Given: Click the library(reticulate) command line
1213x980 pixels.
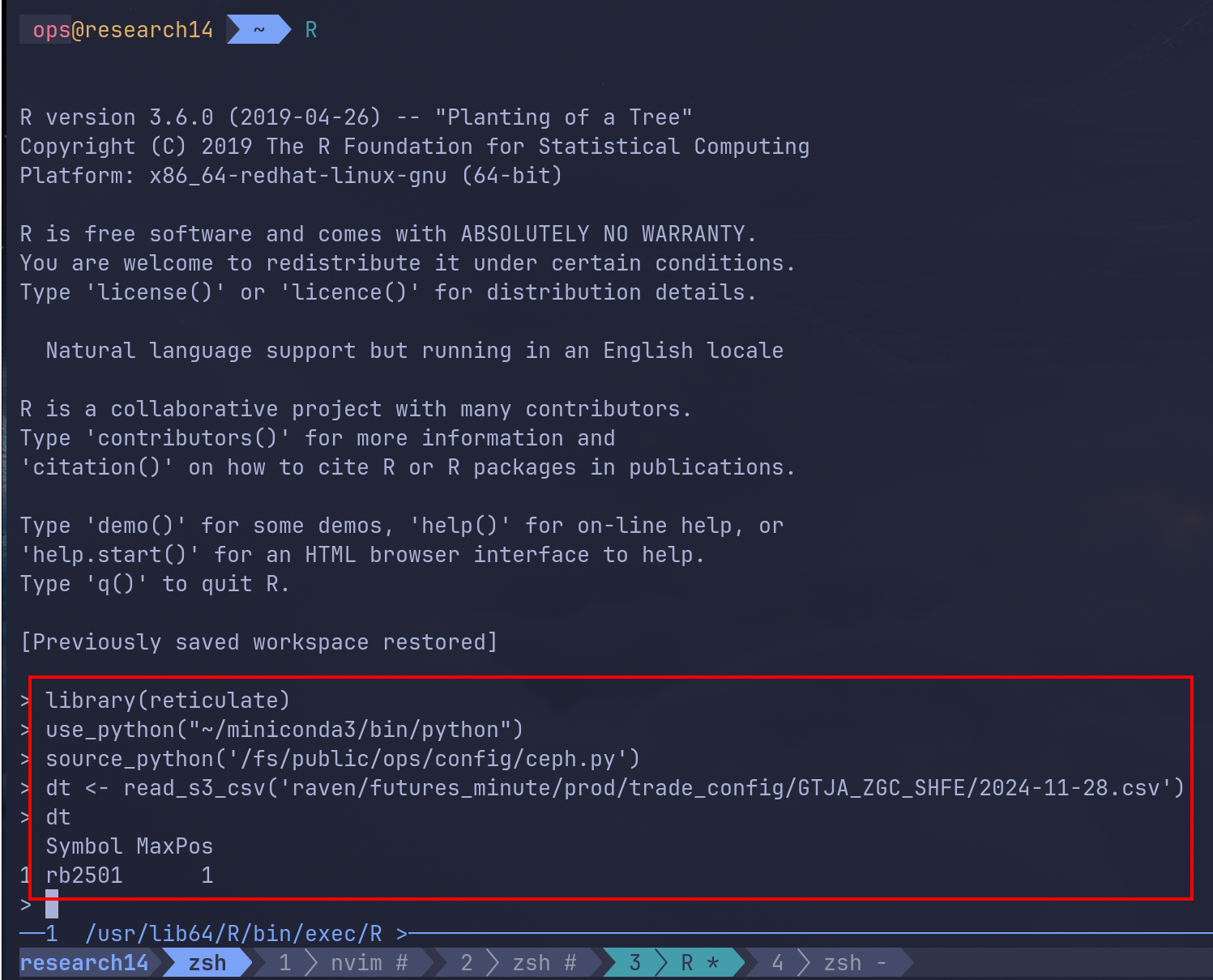Looking at the screenshot, I should (x=168, y=701).
